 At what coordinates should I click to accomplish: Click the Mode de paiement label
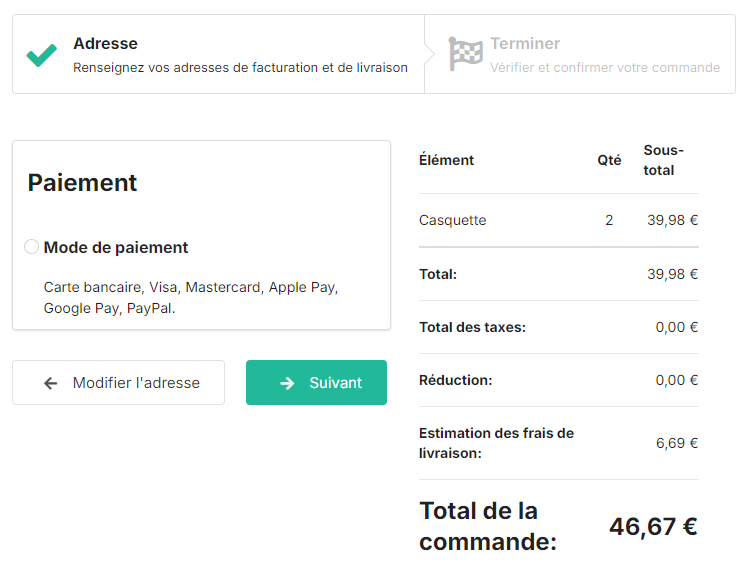click(x=116, y=247)
